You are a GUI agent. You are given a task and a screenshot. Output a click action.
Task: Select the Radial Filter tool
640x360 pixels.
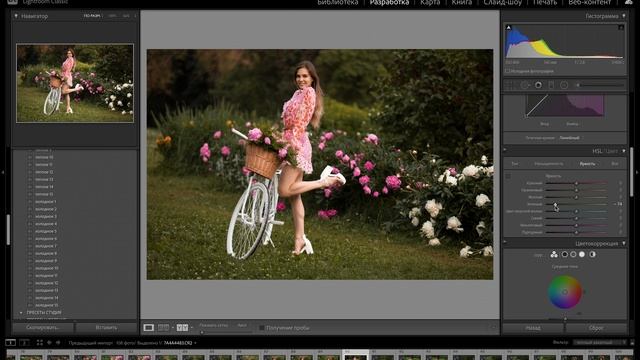(x=564, y=85)
